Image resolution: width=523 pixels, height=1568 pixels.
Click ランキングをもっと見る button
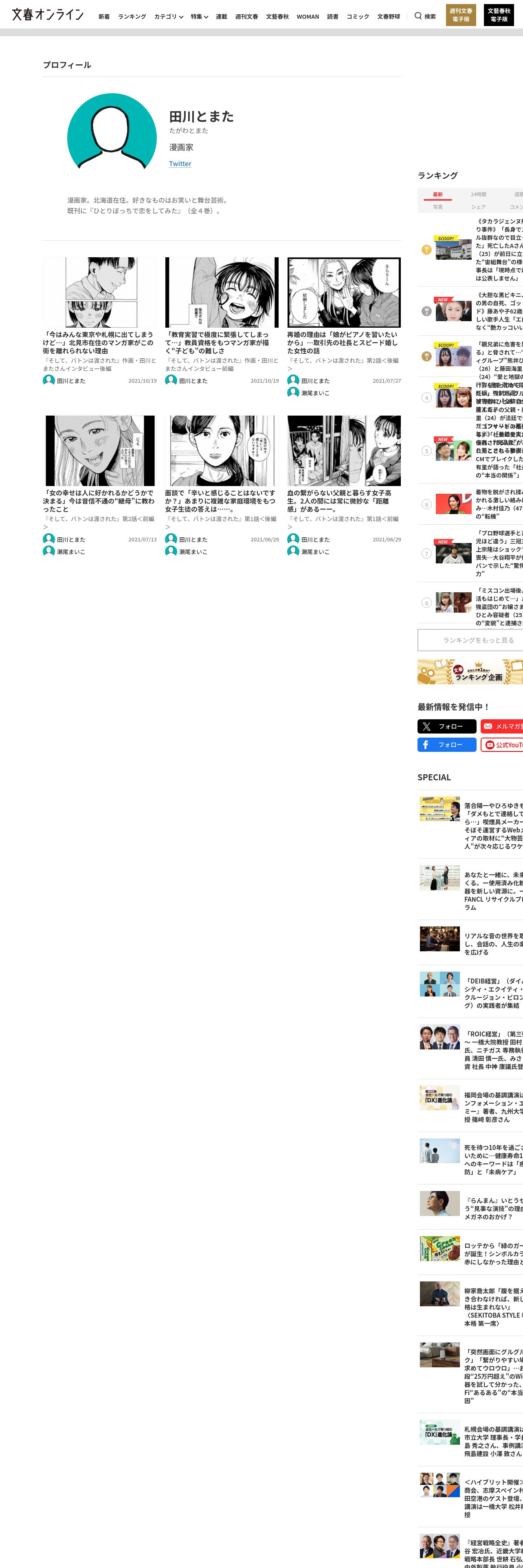(x=470, y=640)
